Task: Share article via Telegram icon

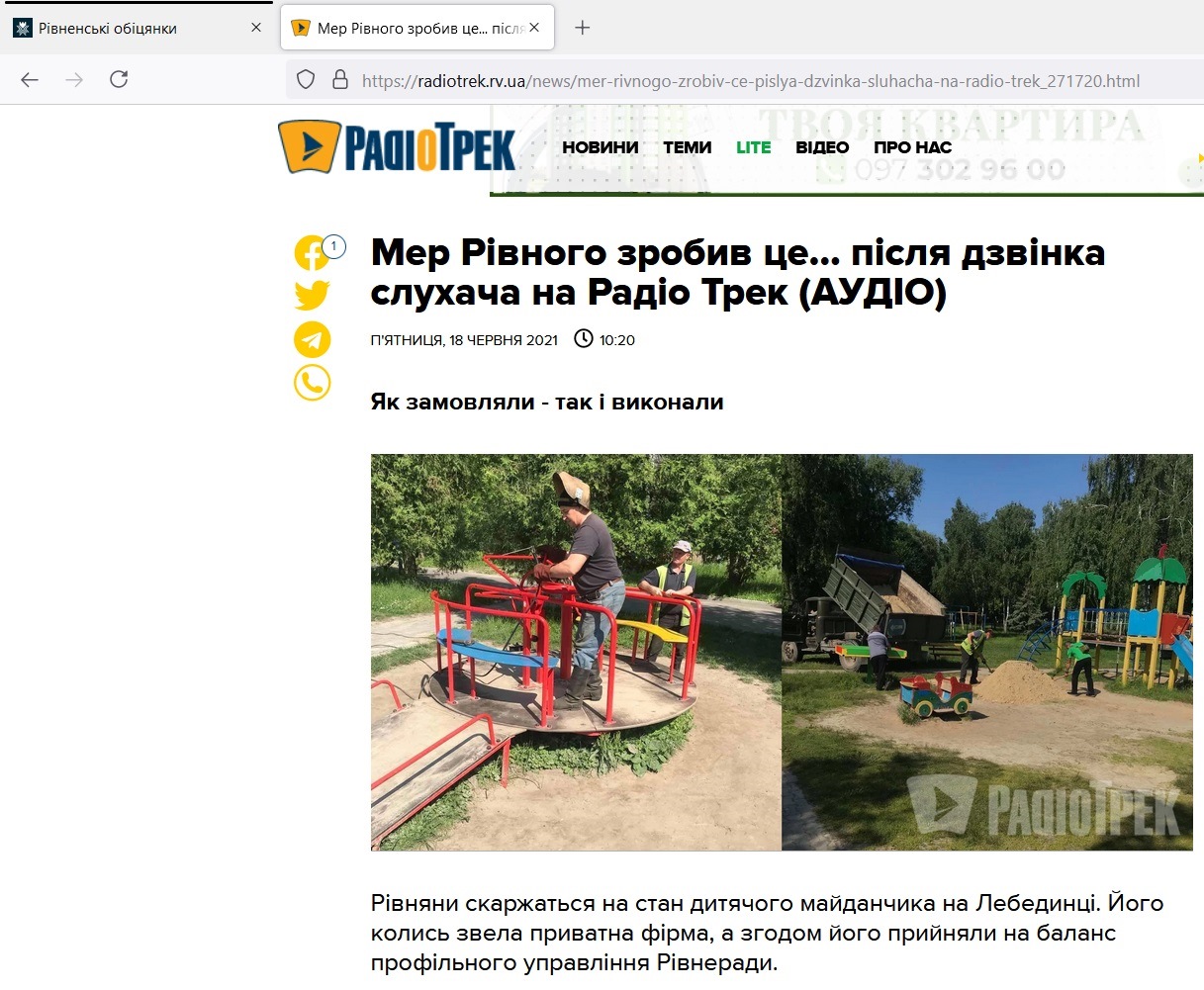Action: click(x=312, y=339)
